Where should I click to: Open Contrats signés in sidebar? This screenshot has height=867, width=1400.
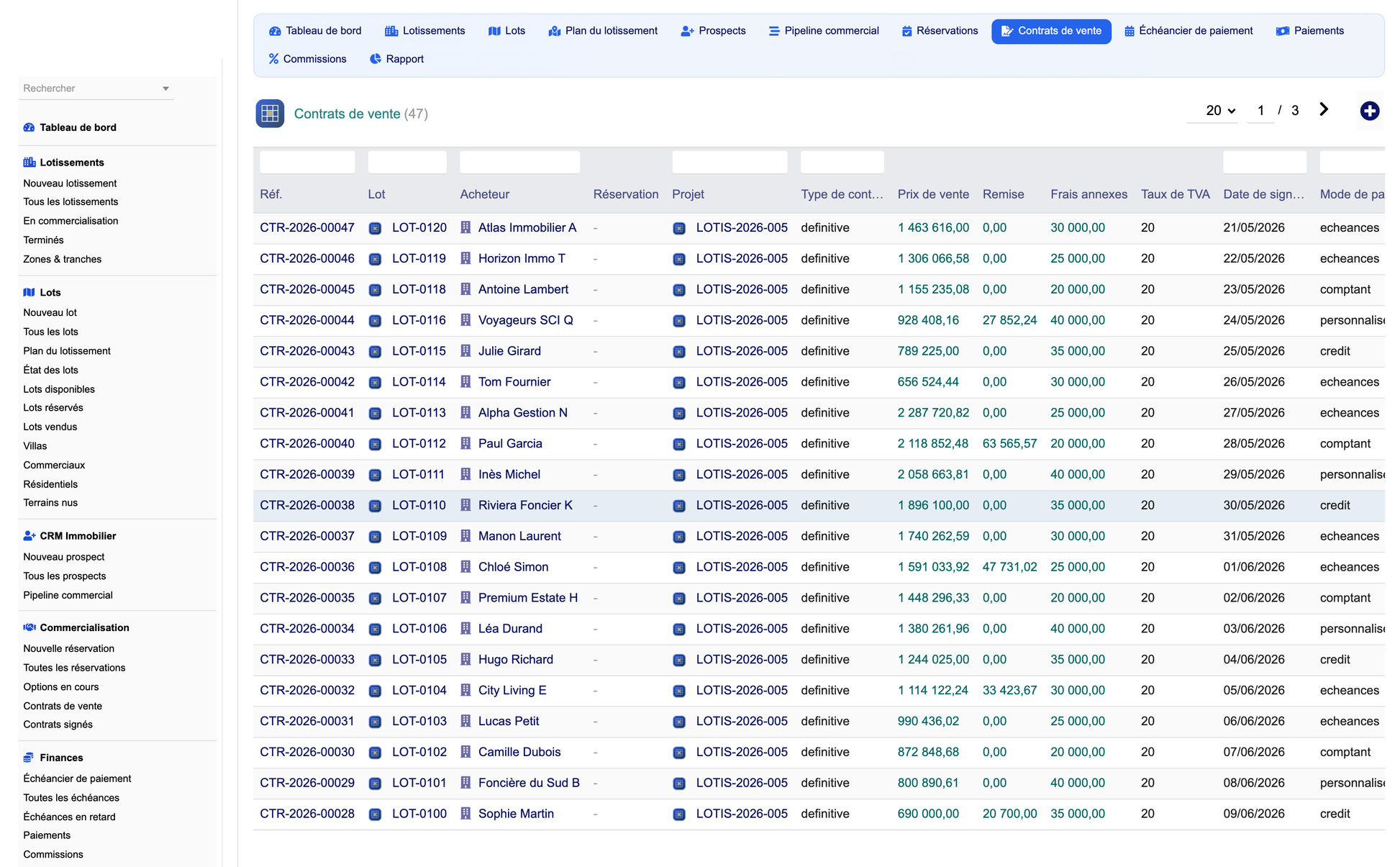[58, 725]
